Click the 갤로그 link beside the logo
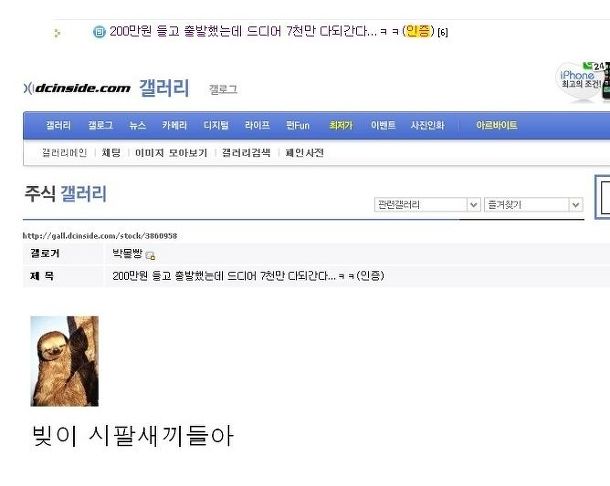The width and height of the screenshot is (610, 486). click(223, 89)
